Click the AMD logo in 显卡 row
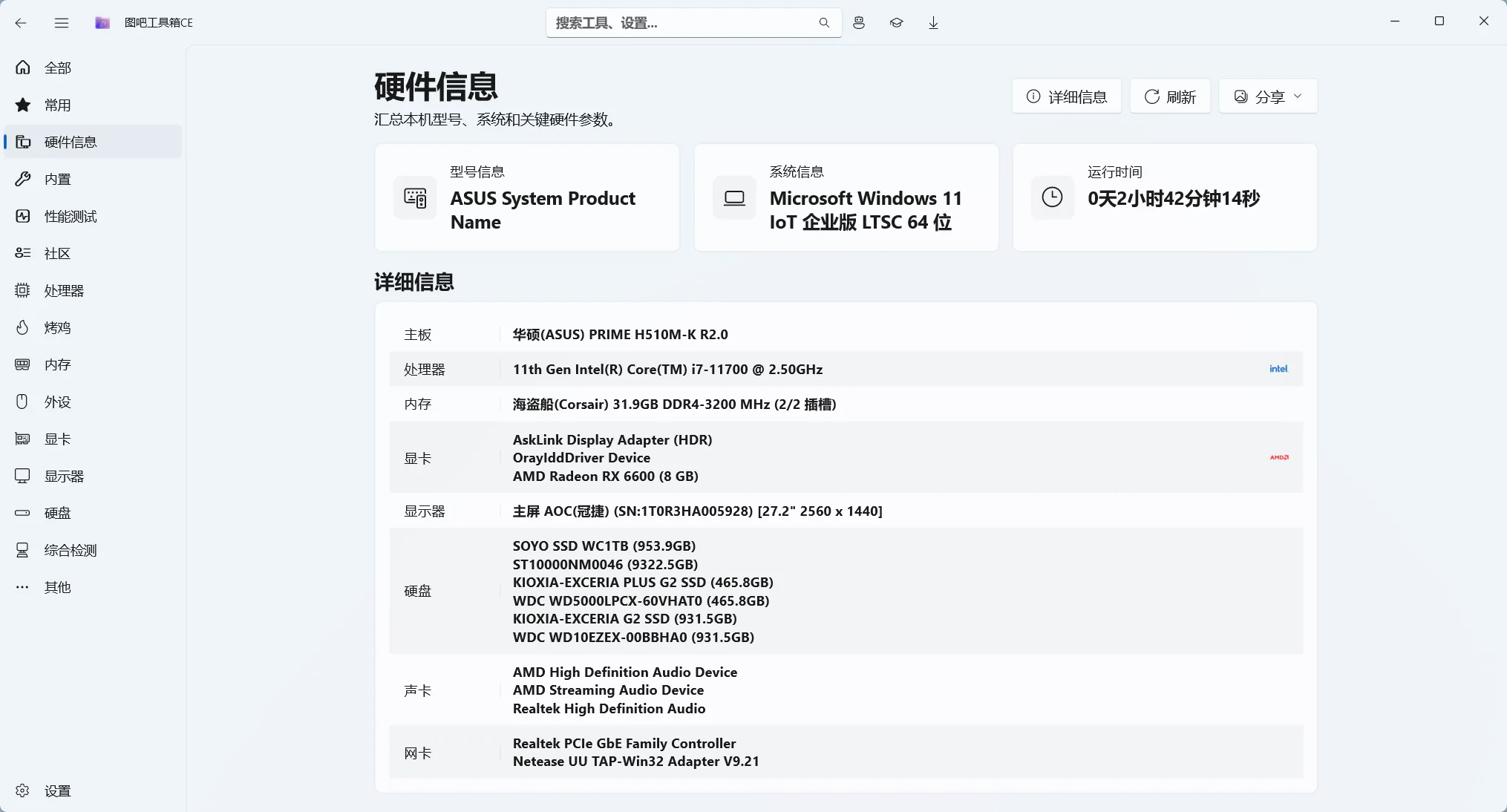This screenshot has height=812, width=1507. [x=1279, y=457]
